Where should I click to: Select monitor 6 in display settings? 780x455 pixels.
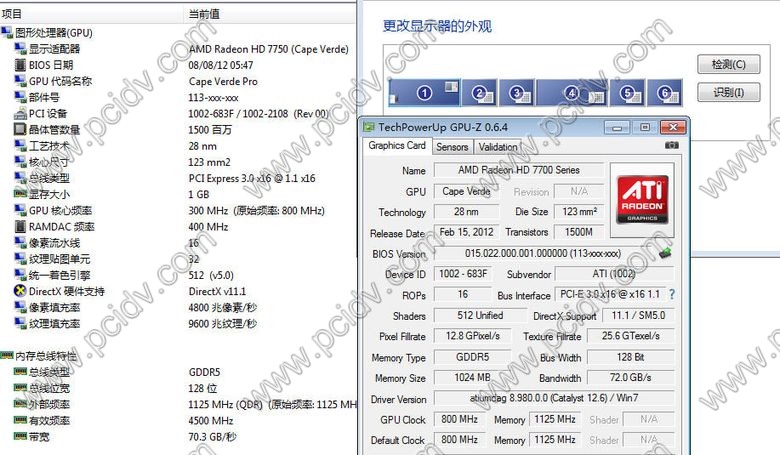[x=665, y=93]
